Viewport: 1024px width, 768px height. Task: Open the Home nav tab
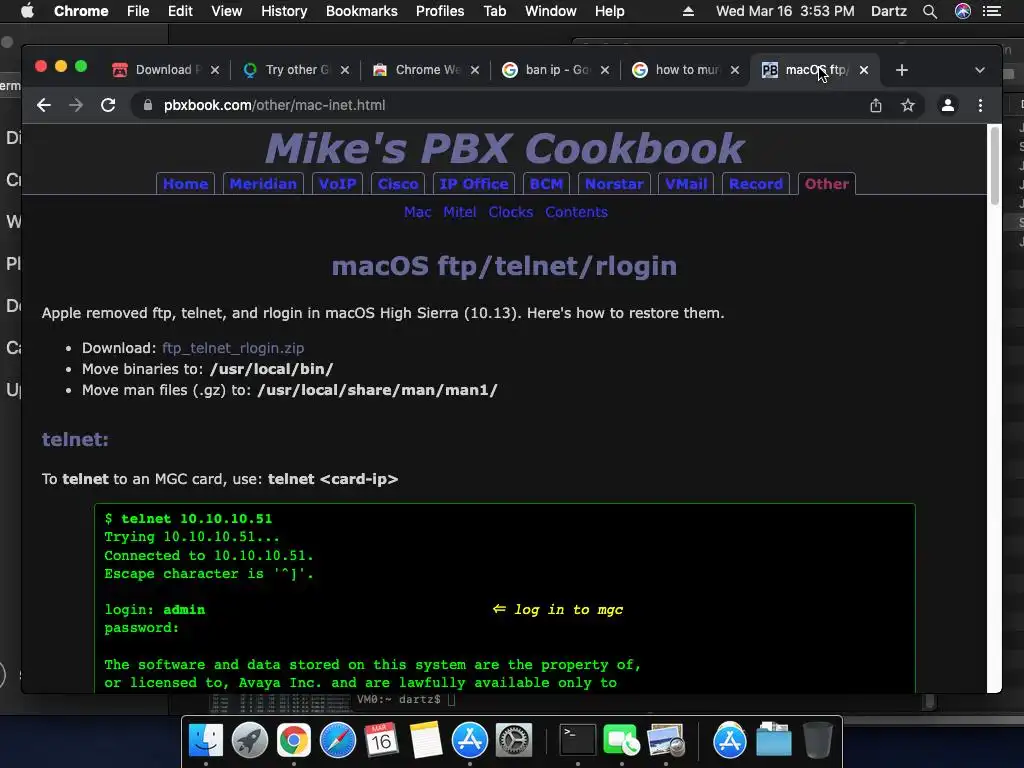[x=185, y=184]
